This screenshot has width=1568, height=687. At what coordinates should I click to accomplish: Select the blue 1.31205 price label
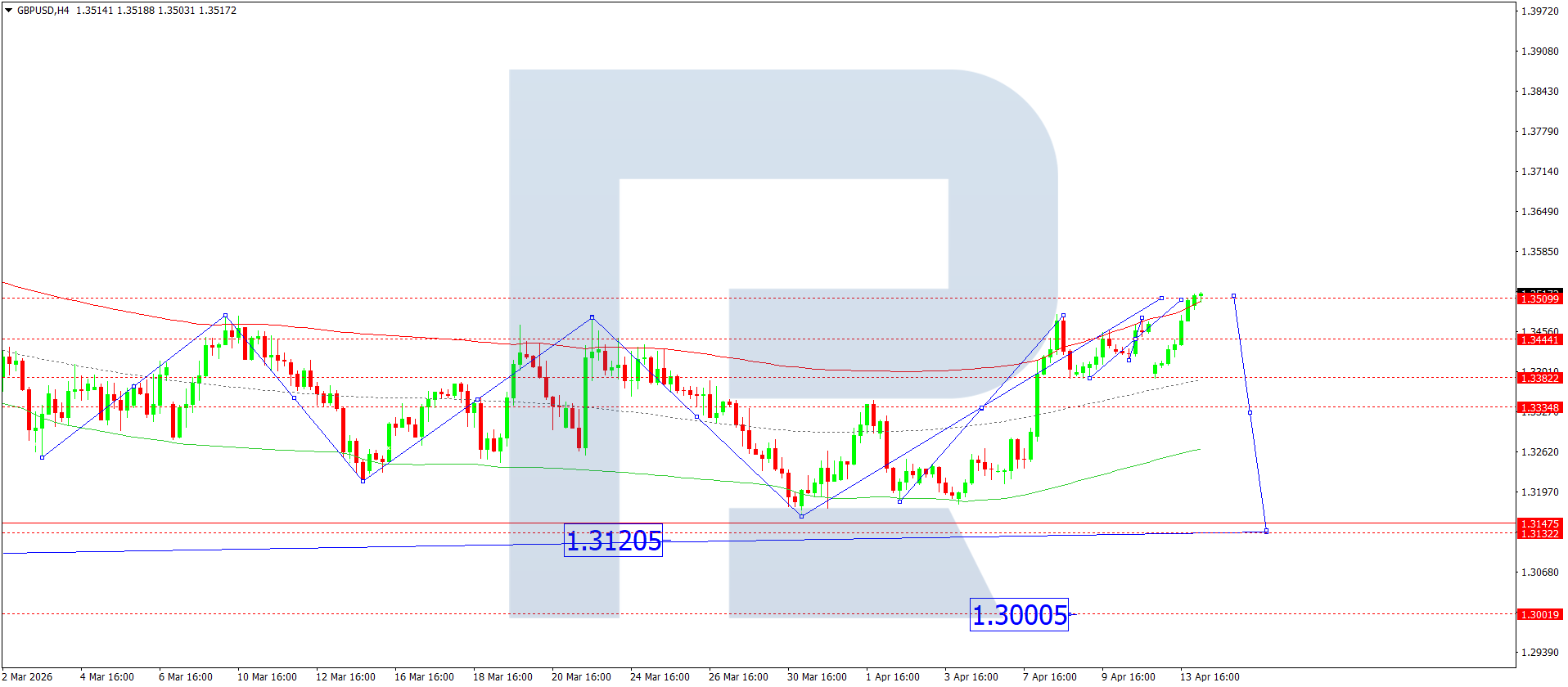pos(613,541)
